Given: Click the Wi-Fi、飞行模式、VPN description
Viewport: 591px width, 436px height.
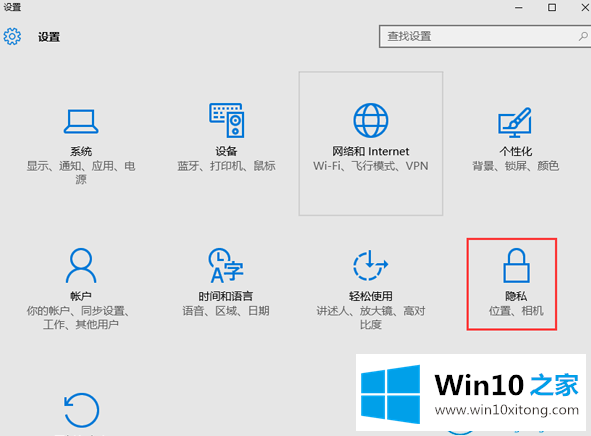Looking at the screenshot, I should coord(371,166).
